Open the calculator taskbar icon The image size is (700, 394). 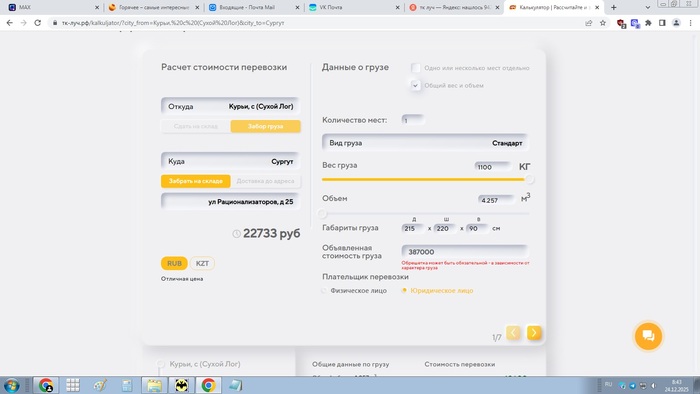click(x=127, y=385)
